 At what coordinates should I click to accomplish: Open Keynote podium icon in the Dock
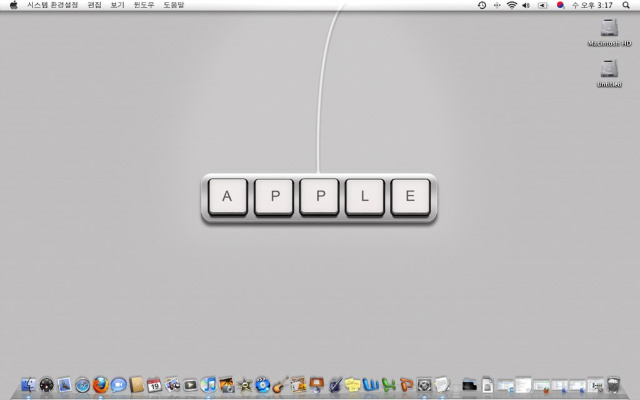click(x=316, y=385)
